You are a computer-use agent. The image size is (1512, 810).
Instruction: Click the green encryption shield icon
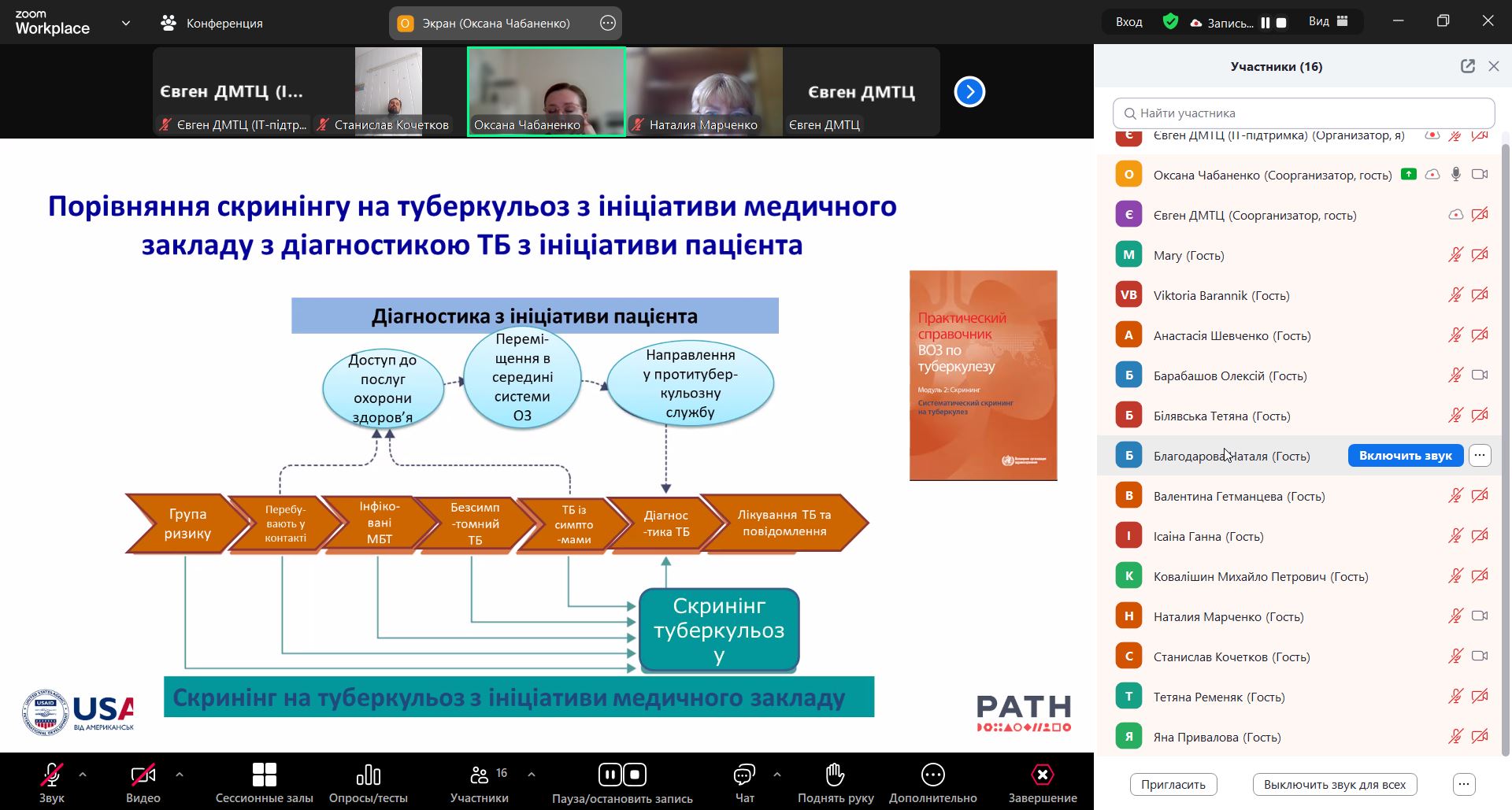(x=1170, y=22)
